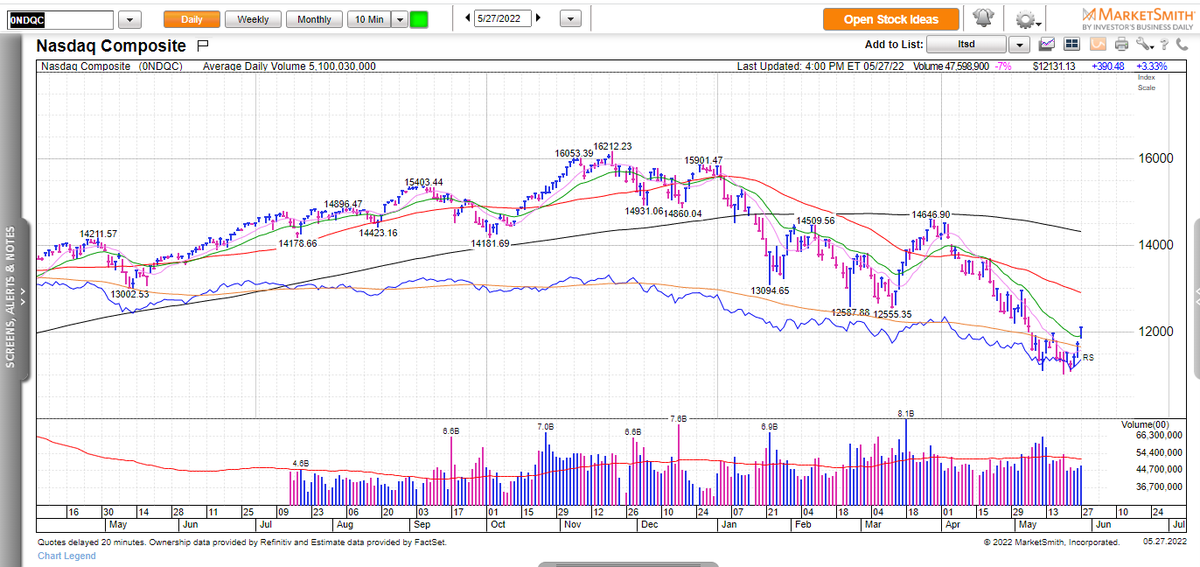Flag the Nasdaq Composite chart
Viewport: 1200px width, 567px height.
tap(203, 45)
